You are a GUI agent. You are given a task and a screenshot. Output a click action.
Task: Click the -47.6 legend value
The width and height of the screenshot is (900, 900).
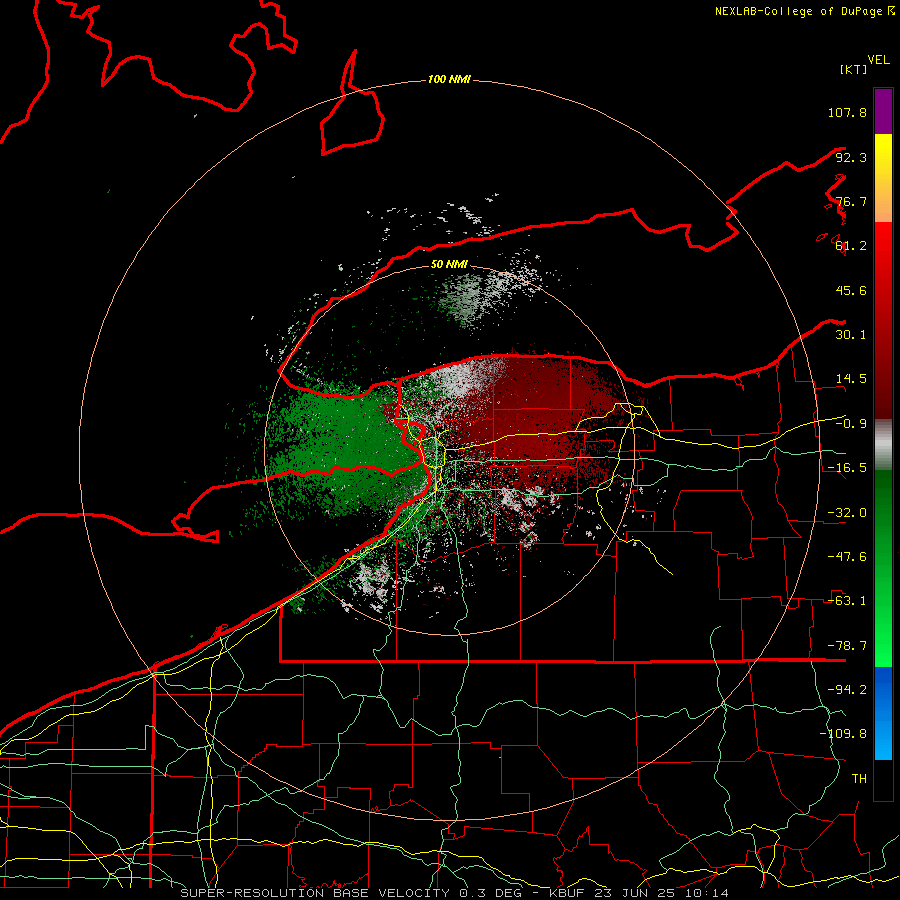[847, 557]
